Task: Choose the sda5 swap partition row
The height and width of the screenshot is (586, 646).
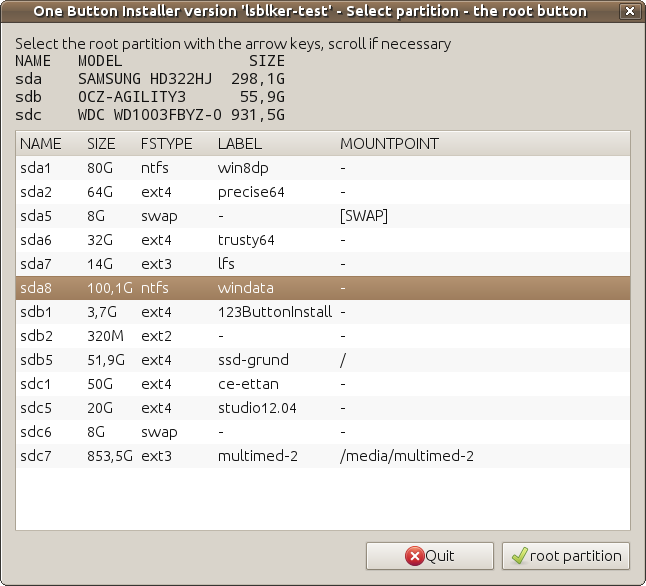Action: [x=322, y=216]
